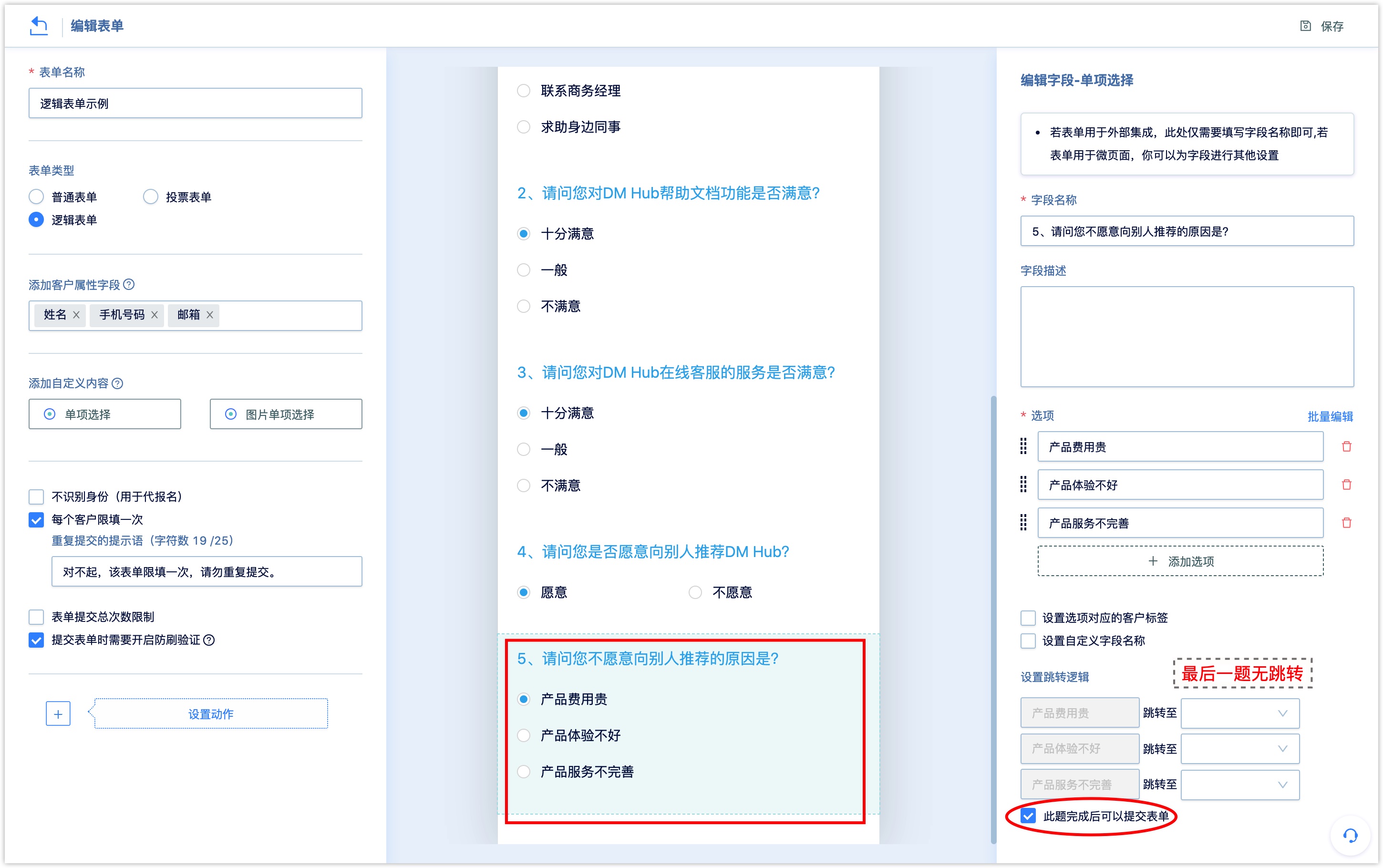Delete the 产品费用贵 option
Viewport: 1383px width, 868px height.
point(1346,446)
